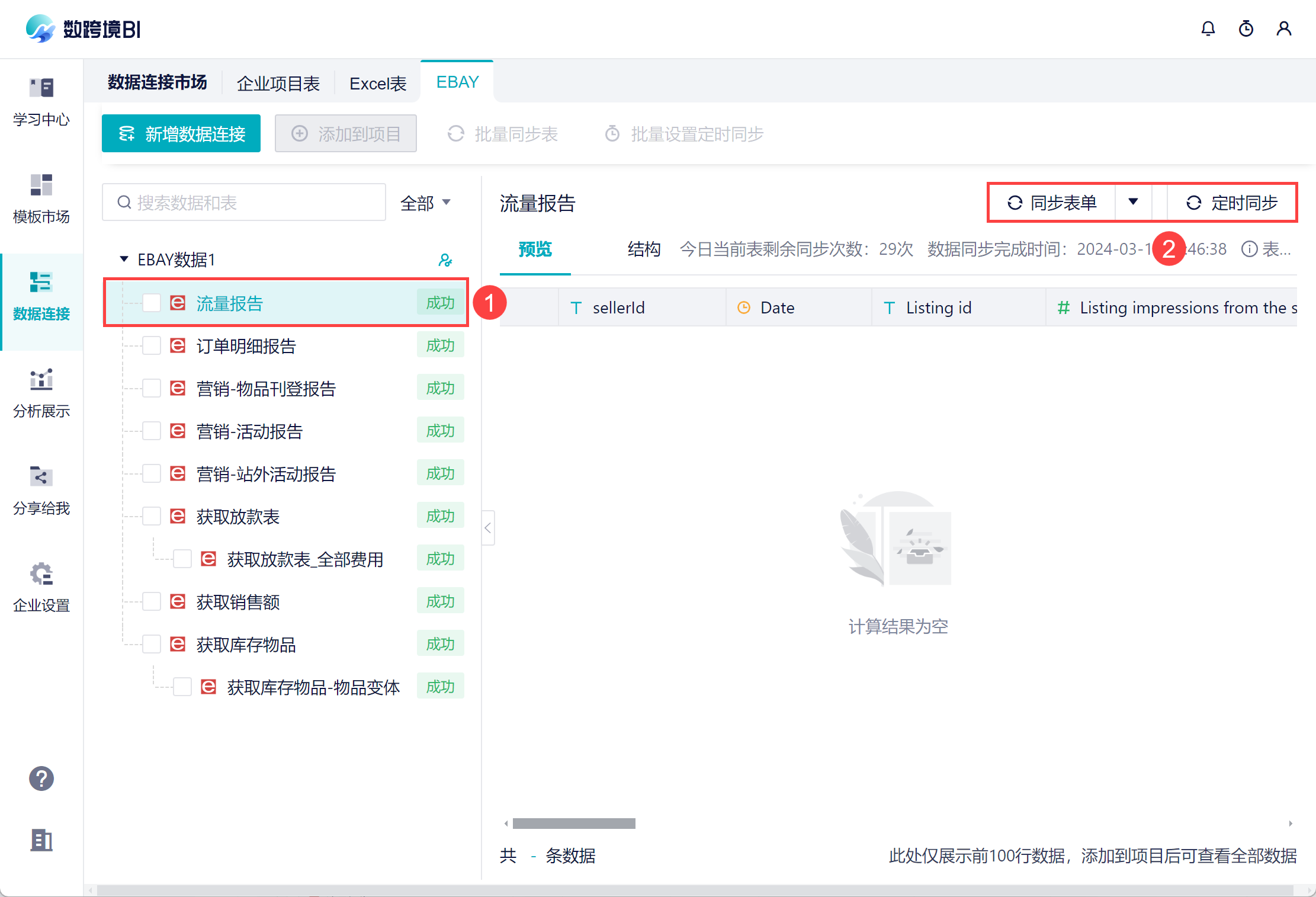Tick the checkbox for 获取销售额
Image resolution: width=1316 pixels, height=897 pixels.
click(152, 601)
